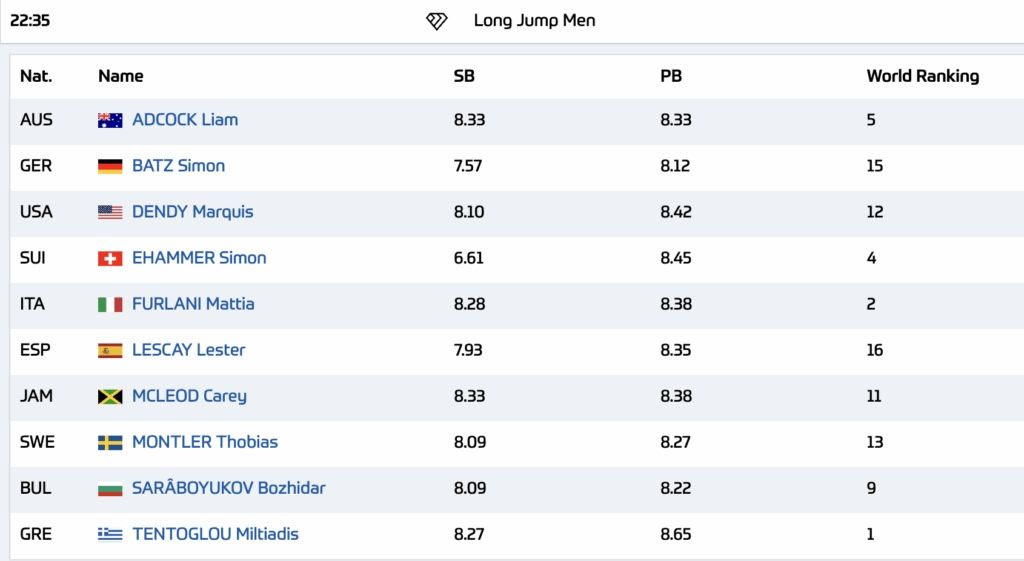Click the Jamaican flag icon
This screenshot has width=1024, height=561.
tap(110, 396)
